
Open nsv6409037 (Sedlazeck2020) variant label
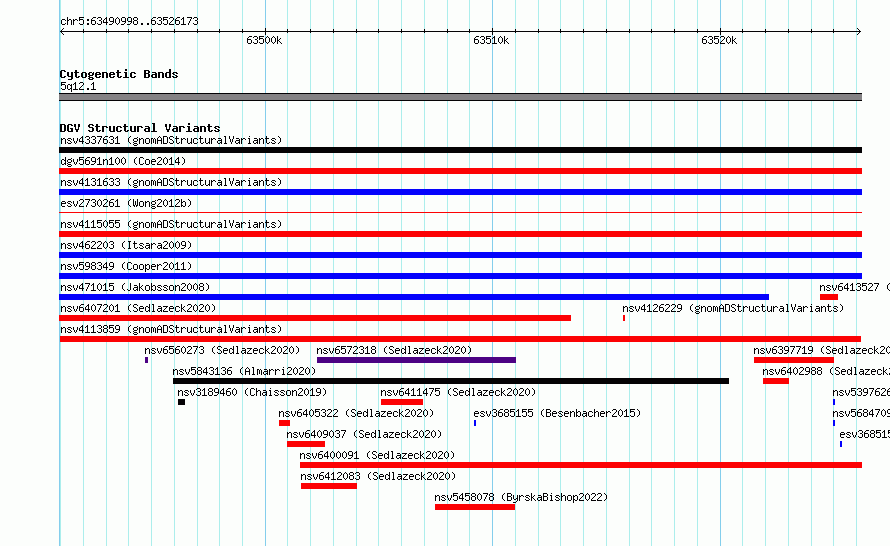(x=364, y=434)
